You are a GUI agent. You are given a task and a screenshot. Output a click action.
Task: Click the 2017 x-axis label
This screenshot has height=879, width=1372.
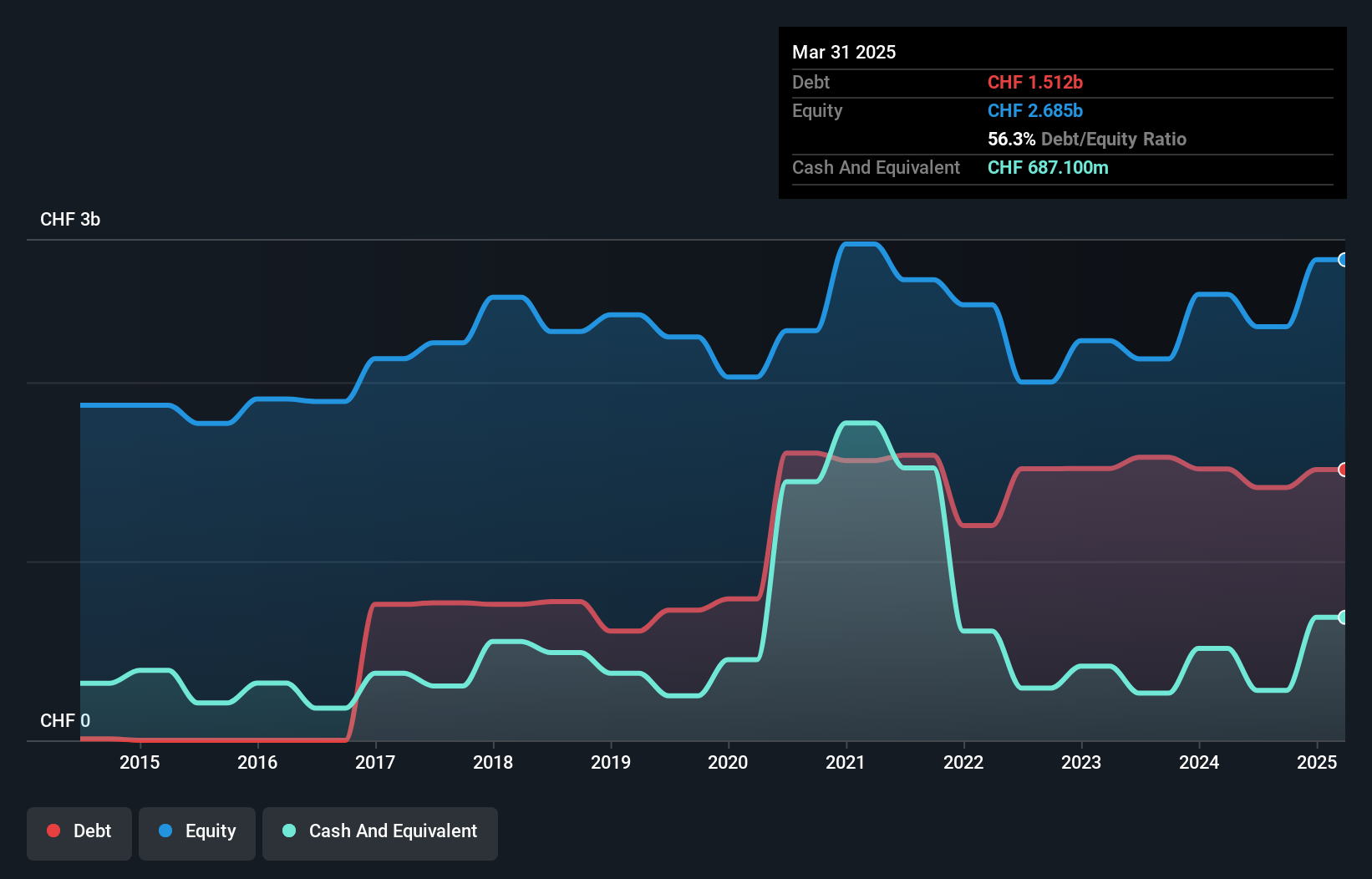(x=375, y=762)
